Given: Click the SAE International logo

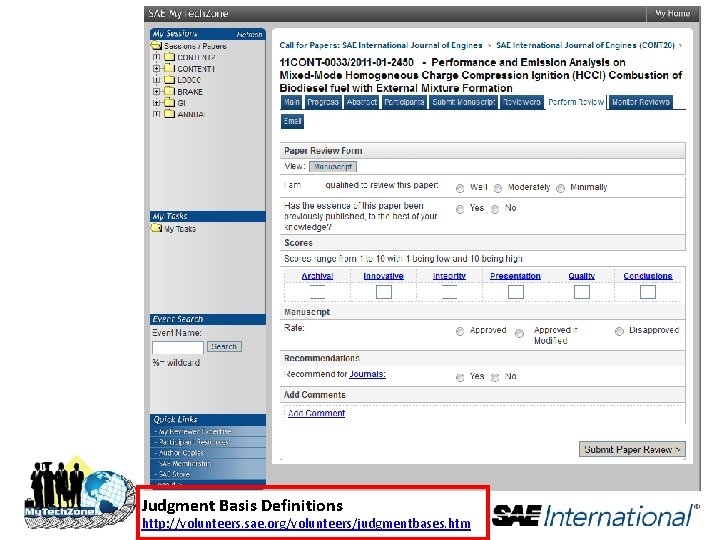Looking at the screenshot, I should tap(596, 515).
